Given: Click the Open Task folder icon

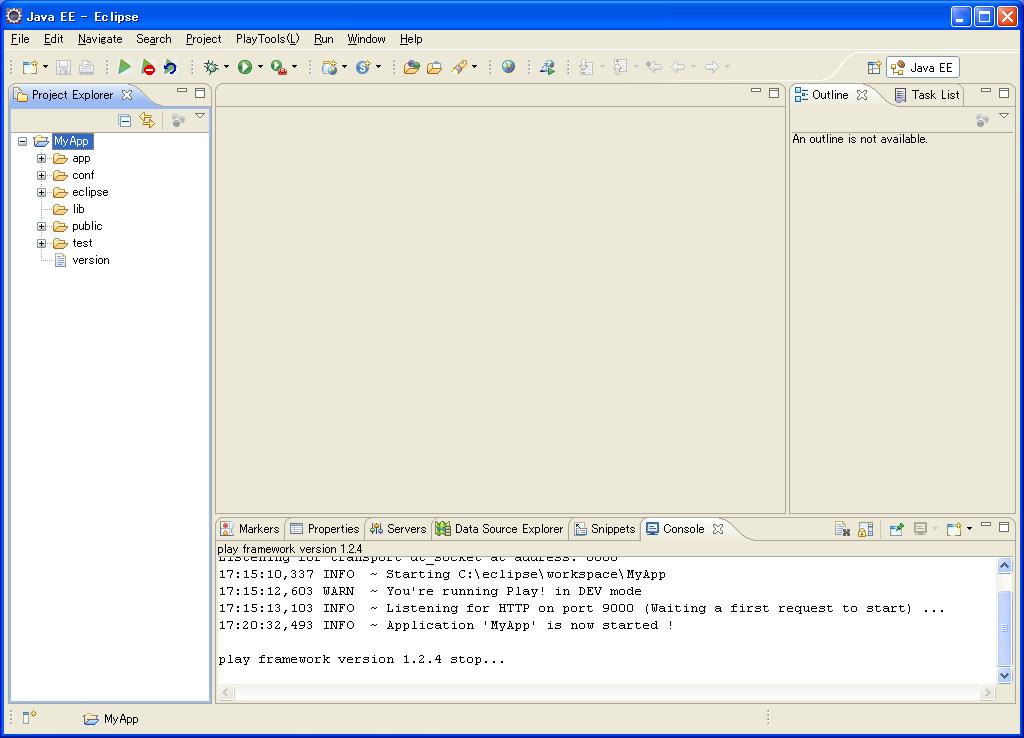Looking at the screenshot, I should click(x=434, y=67).
